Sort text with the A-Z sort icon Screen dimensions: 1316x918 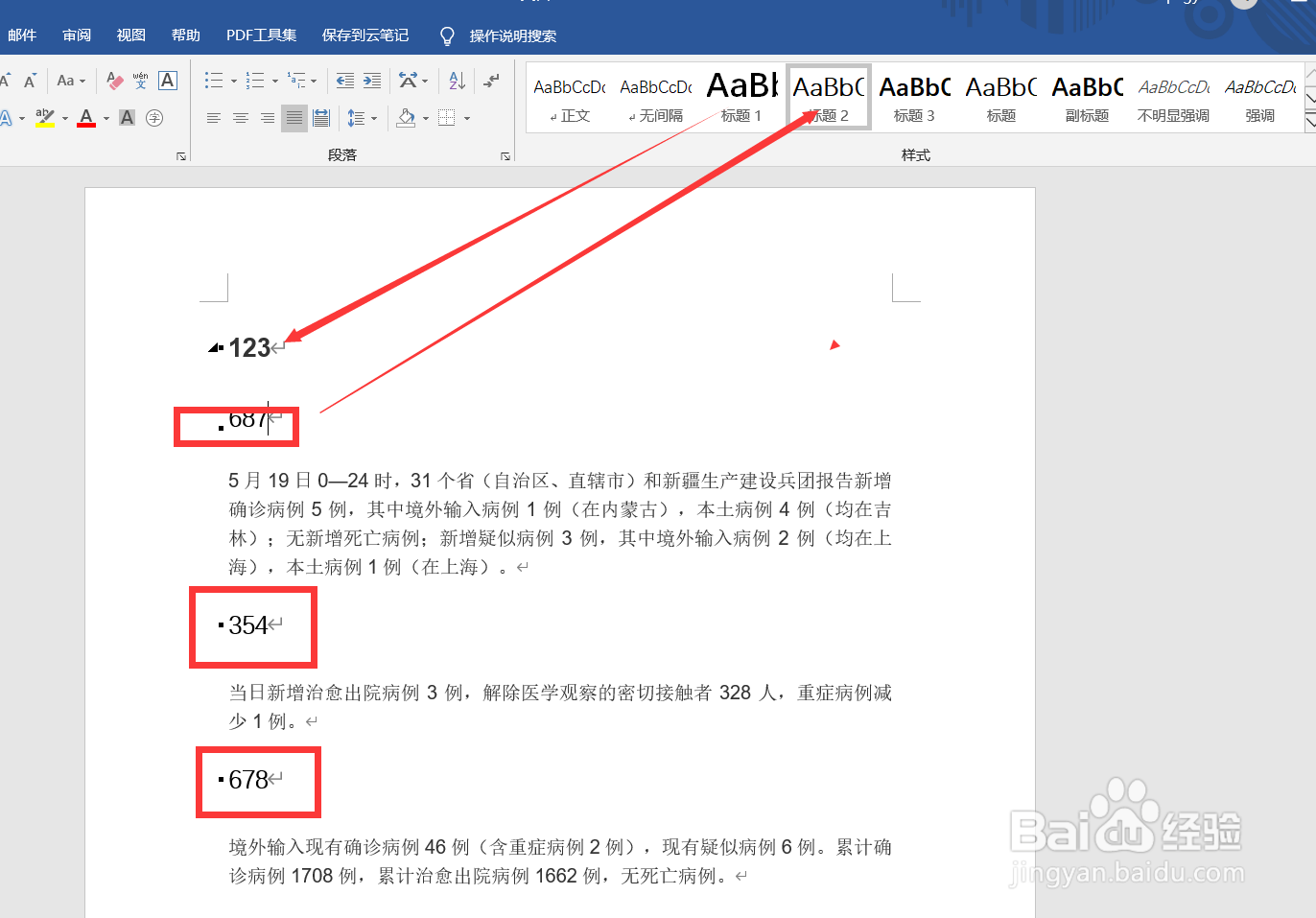[458, 81]
